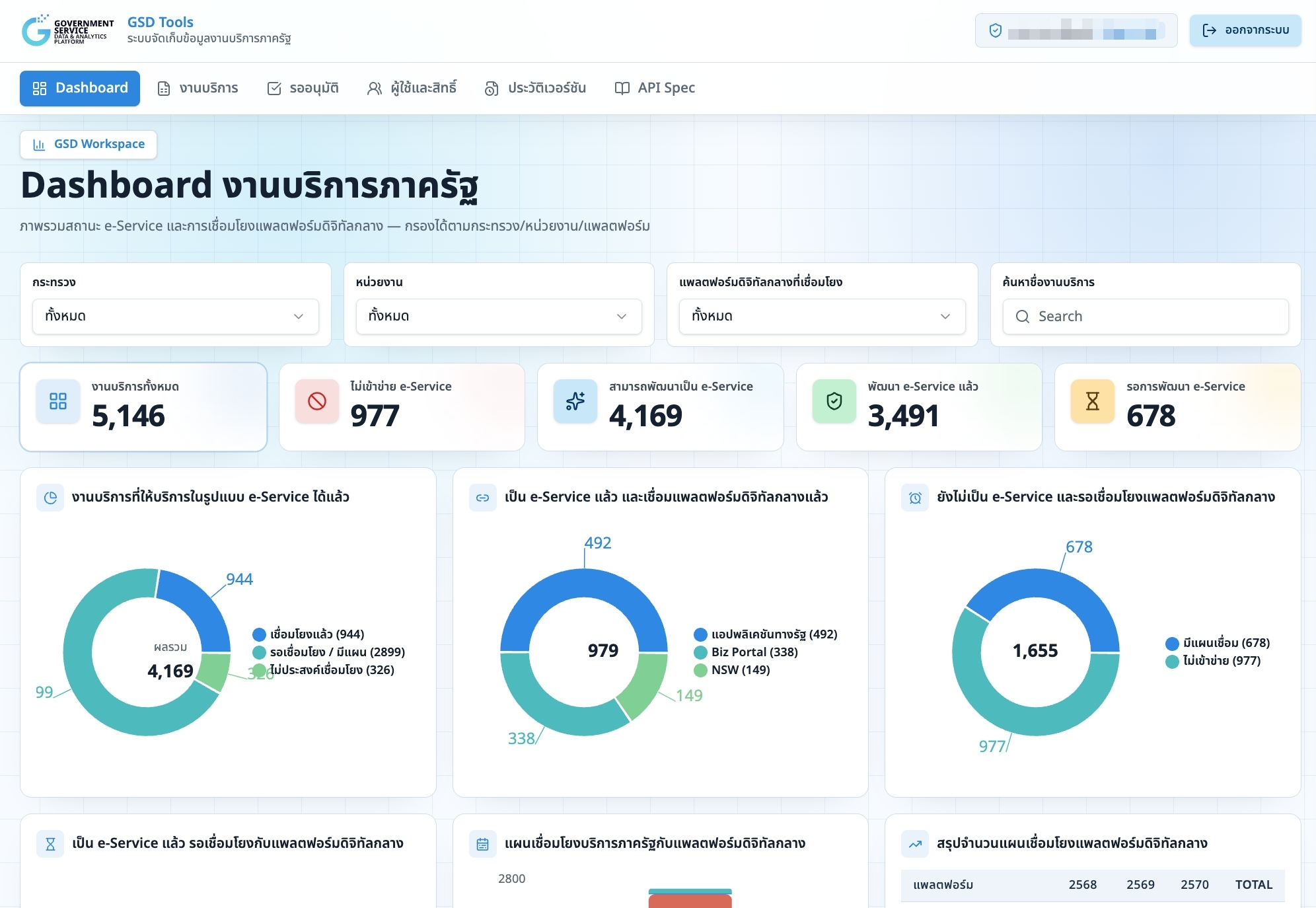Click the 2570 column header
This screenshot has width=1316, height=908.
pos(1194,885)
